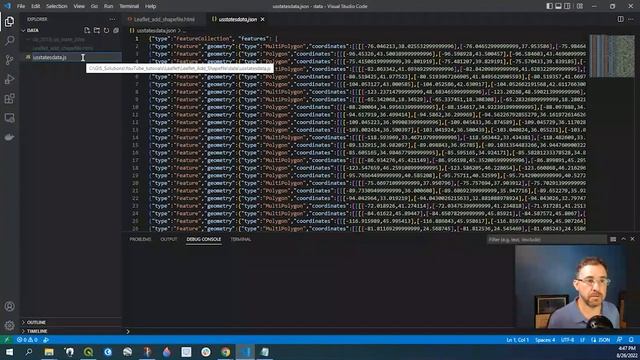The width and height of the screenshot is (640, 360).
Task: Open the Accounts menu icon
Action: point(9,306)
